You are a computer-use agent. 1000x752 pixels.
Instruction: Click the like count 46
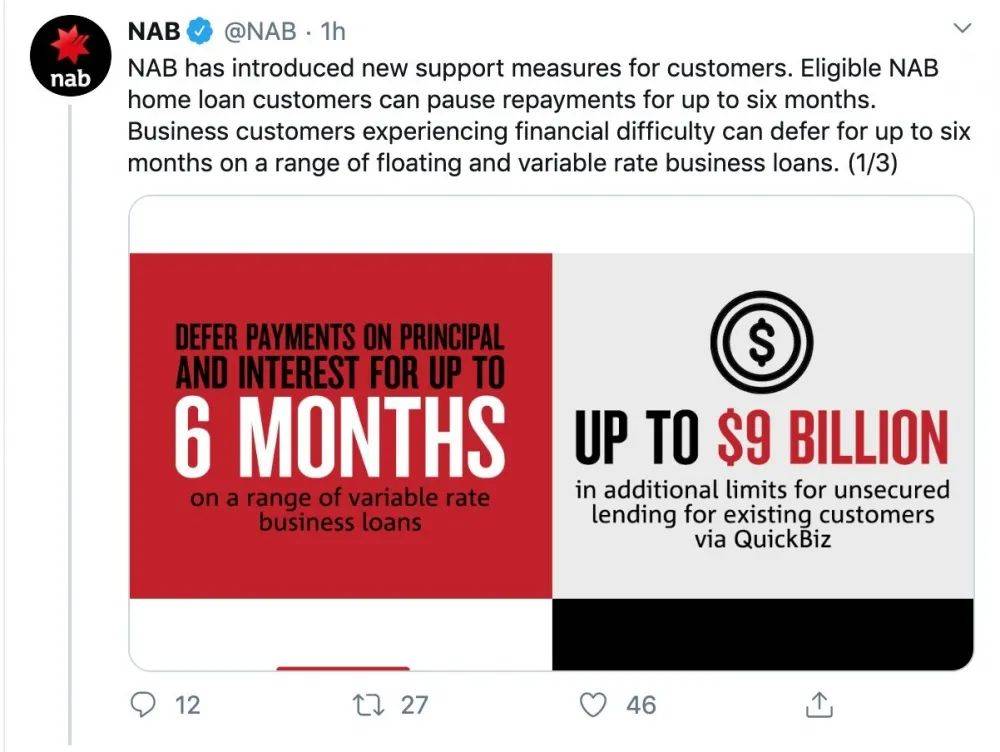[641, 705]
